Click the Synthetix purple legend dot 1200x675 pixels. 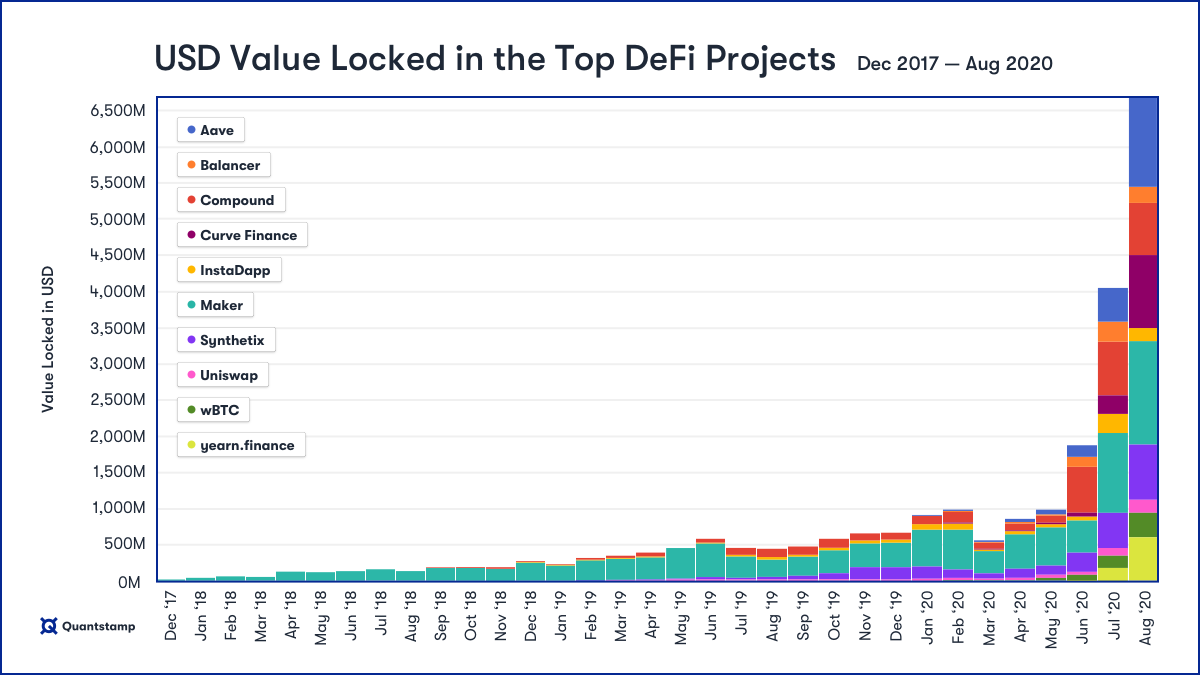coord(190,340)
